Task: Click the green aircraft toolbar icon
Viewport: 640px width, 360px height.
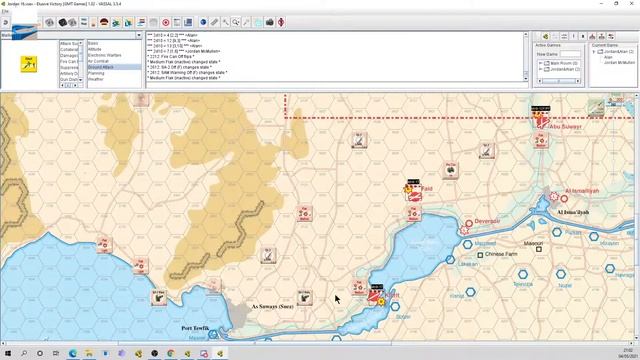Action: pyautogui.click(x=116, y=22)
